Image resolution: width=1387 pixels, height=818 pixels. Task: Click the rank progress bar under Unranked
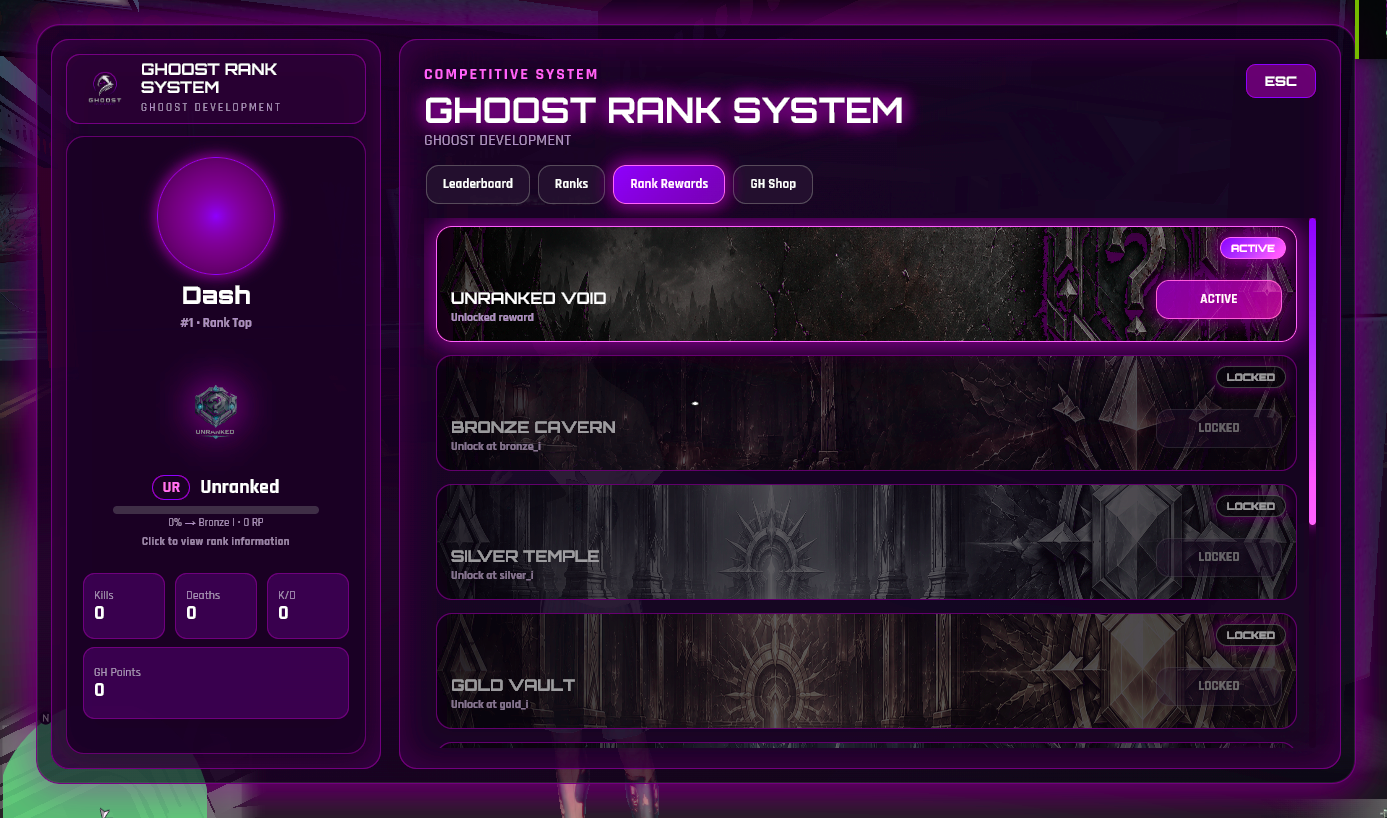[x=216, y=510]
